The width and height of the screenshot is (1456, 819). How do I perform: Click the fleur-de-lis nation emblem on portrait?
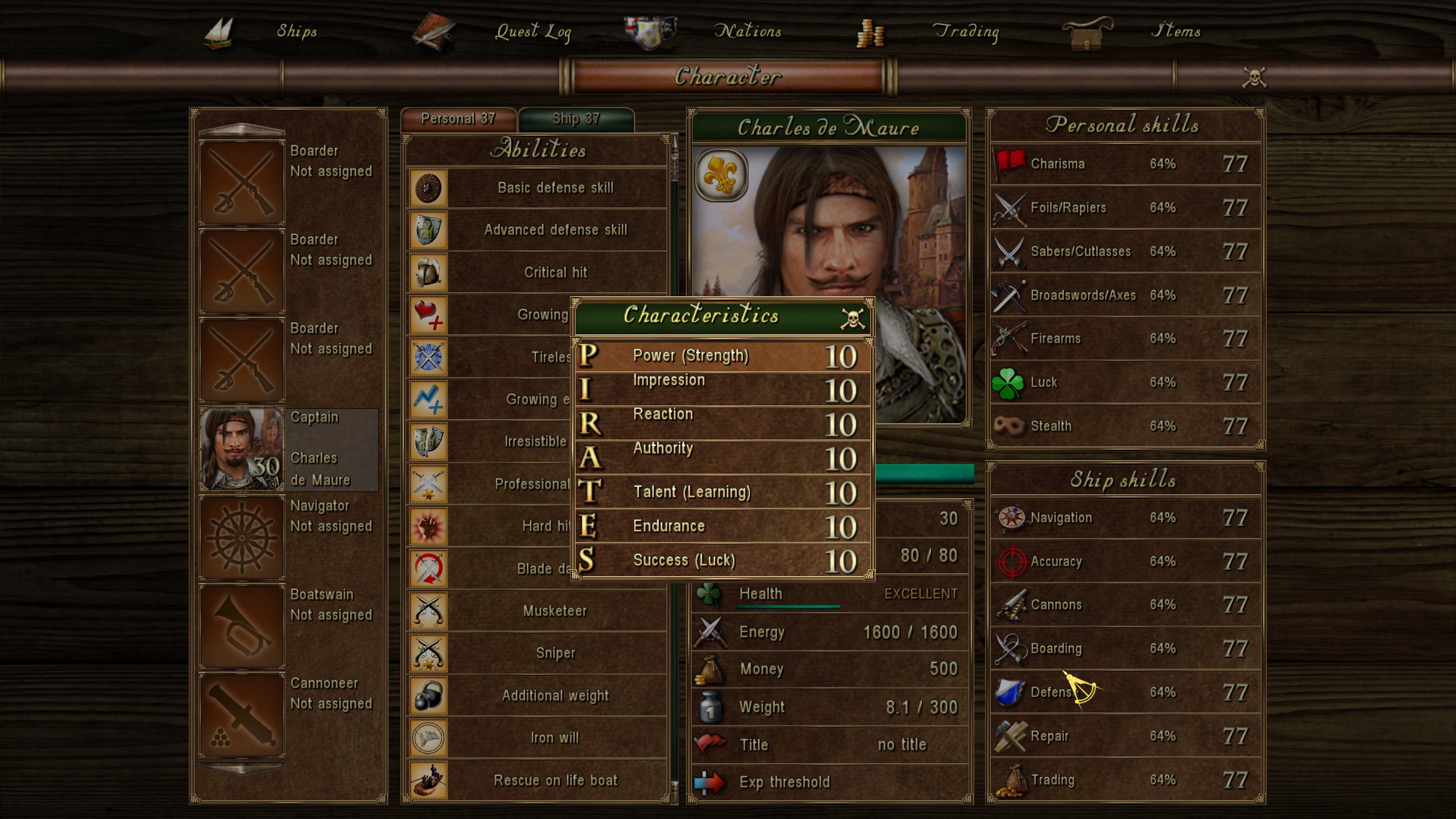tap(721, 175)
